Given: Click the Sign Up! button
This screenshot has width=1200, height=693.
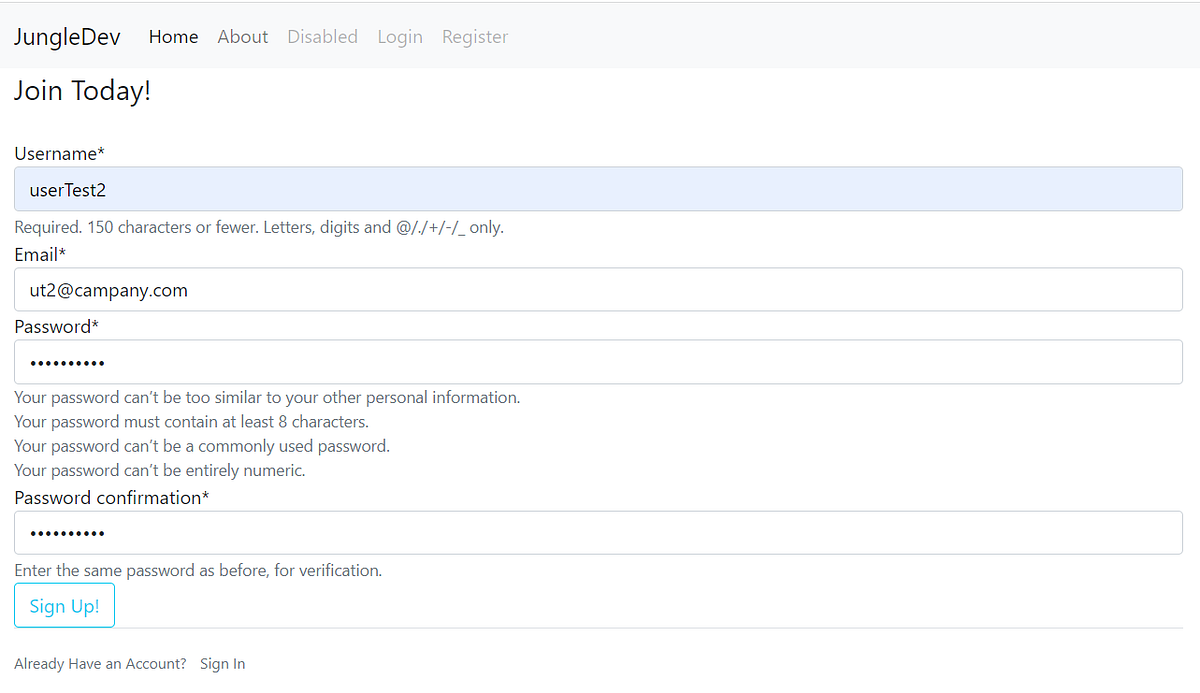Looking at the screenshot, I should 64,605.
